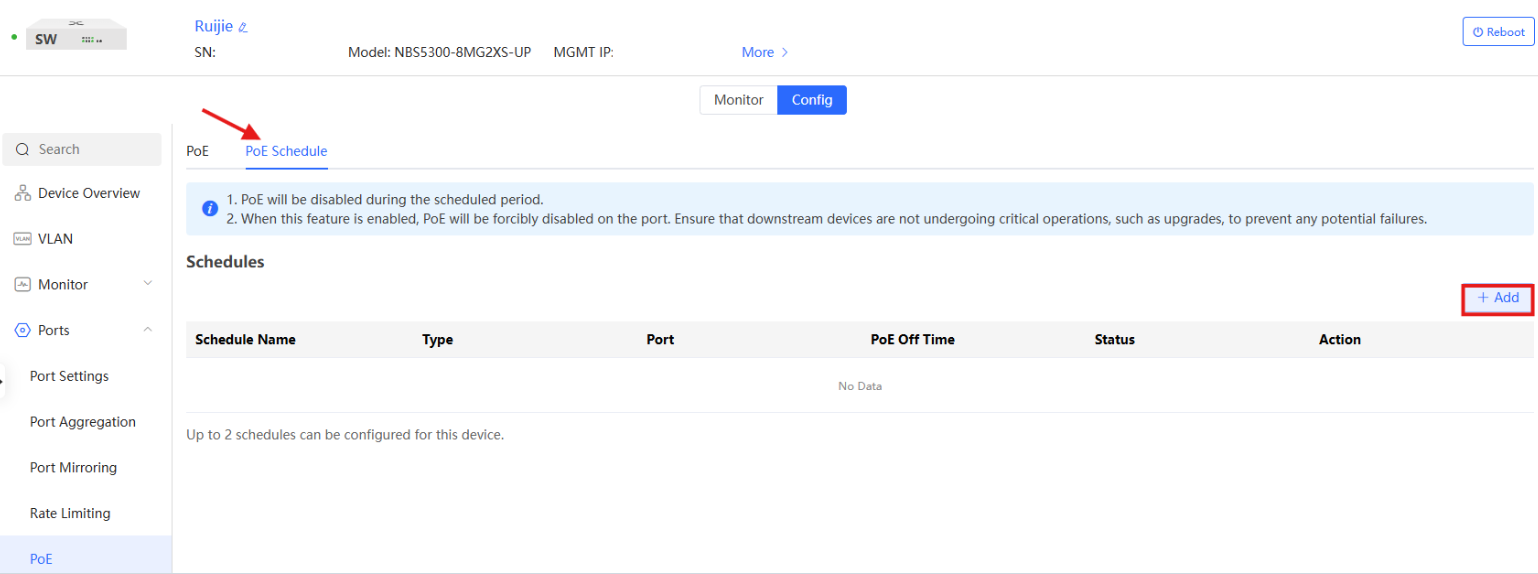Image resolution: width=1538 pixels, height=574 pixels.
Task: Expand device details with More chevron
Action: point(784,52)
